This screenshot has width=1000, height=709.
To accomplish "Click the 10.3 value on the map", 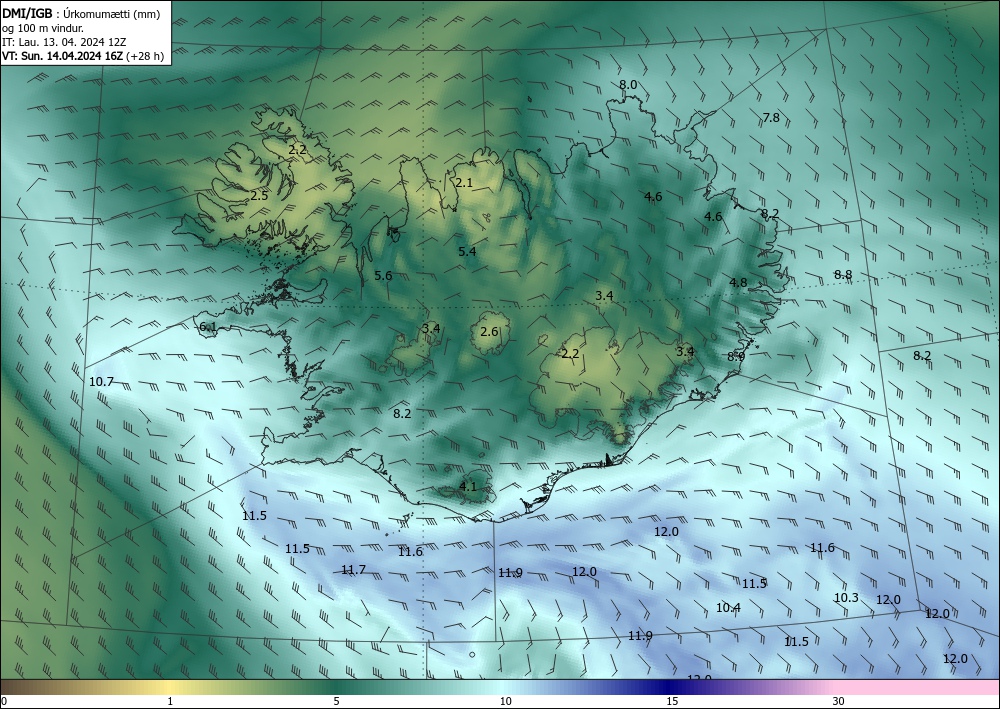I will pyautogui.click(x=846, y=597).
